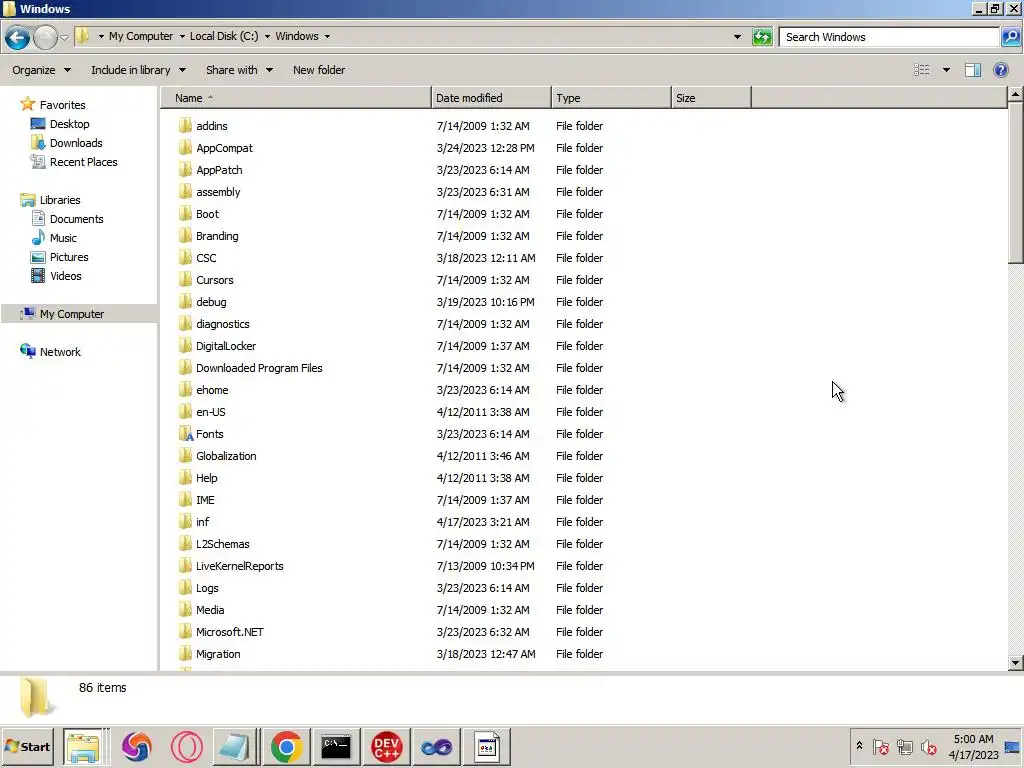The width and height of the screenshot is (1024, 768).
Task: Open Documents library
Action: click(x=76, y=219)
